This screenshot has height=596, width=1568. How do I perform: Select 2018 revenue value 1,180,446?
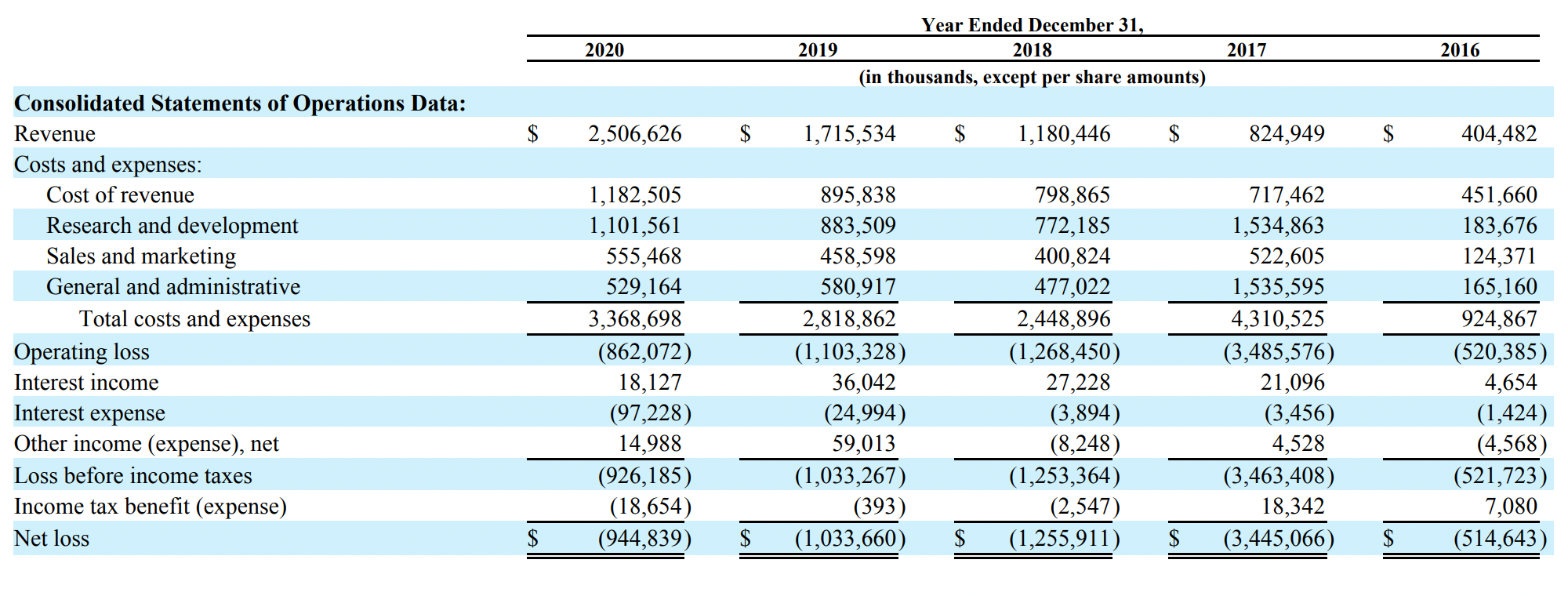pos(1064,133)
